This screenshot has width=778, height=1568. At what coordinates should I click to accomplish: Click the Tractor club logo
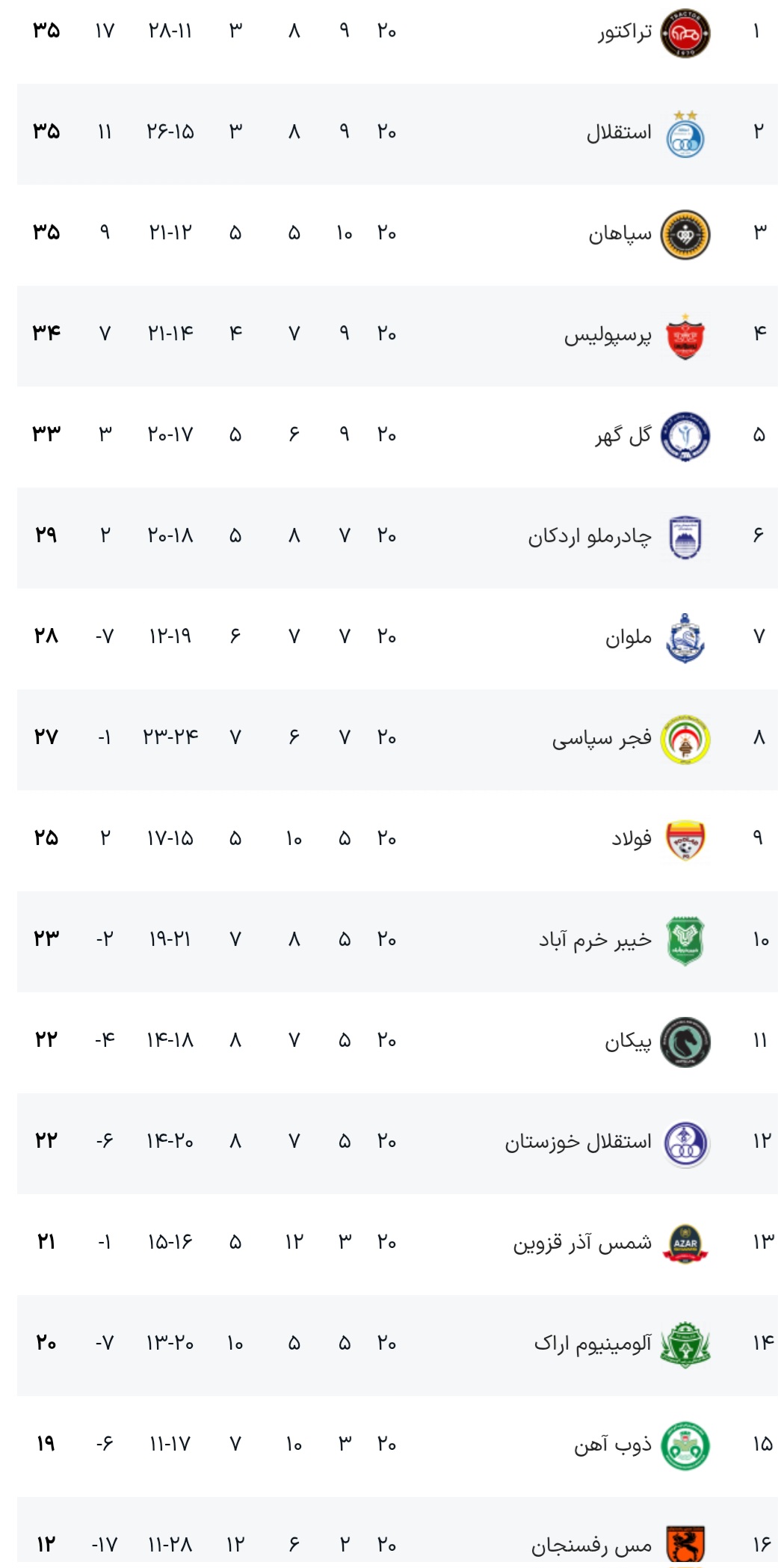coord(685,34)
